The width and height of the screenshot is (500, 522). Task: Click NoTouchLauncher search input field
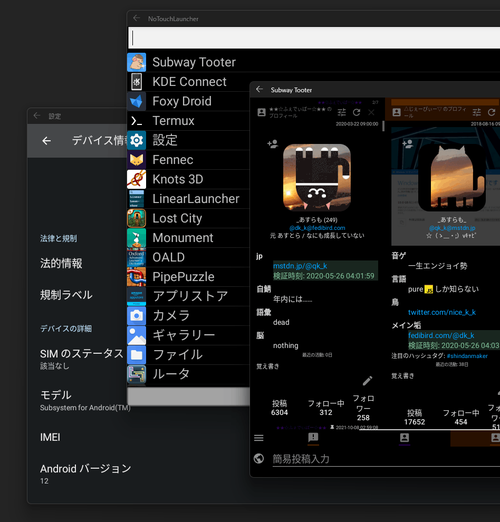[x=314, y=38]
